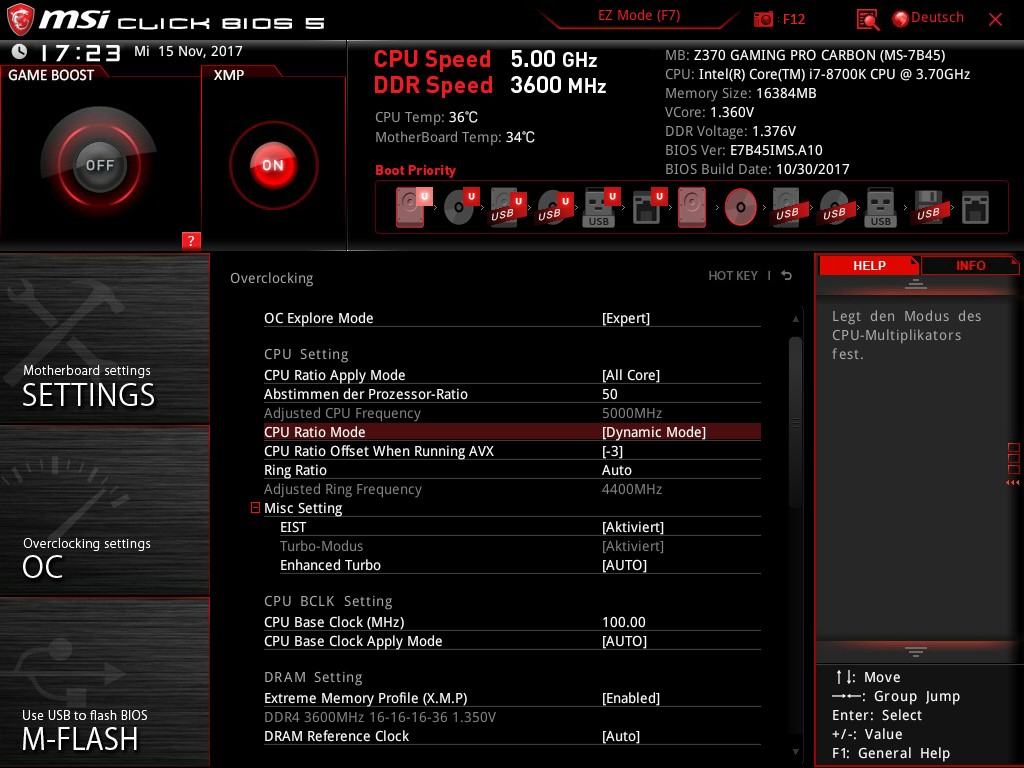Click the settings list scrollbar thumb
This screenshot has width=1024, height=768.
point(795,421)
